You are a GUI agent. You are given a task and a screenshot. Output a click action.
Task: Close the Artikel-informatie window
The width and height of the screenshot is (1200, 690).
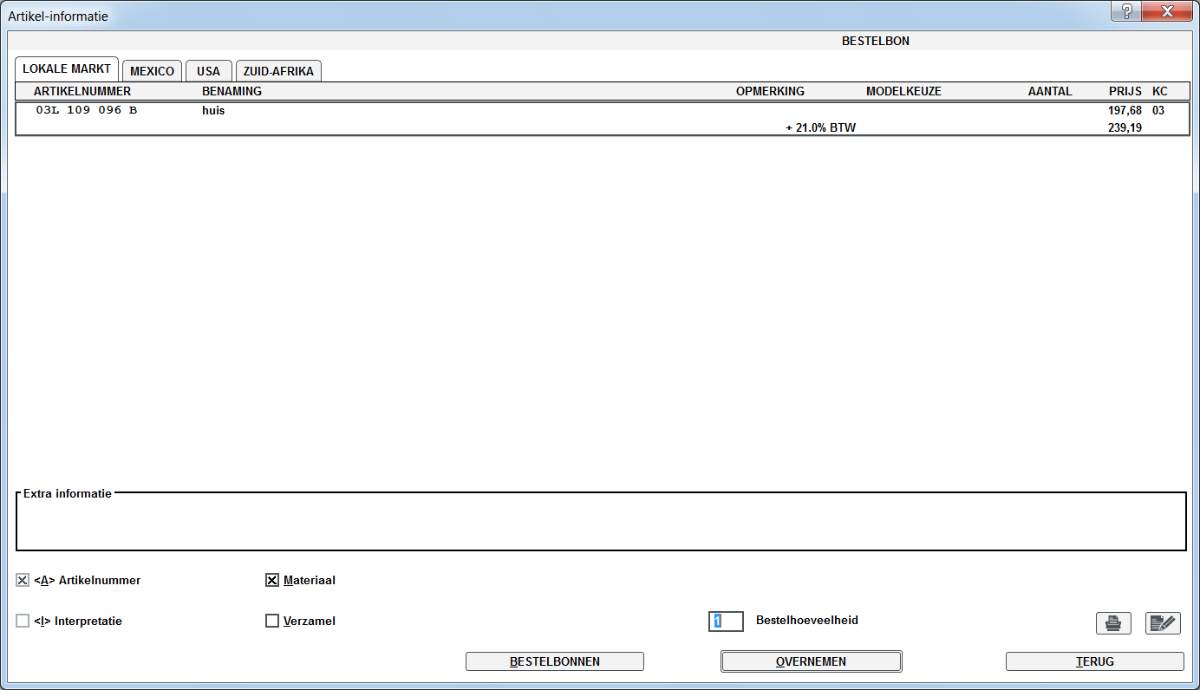1167,11
